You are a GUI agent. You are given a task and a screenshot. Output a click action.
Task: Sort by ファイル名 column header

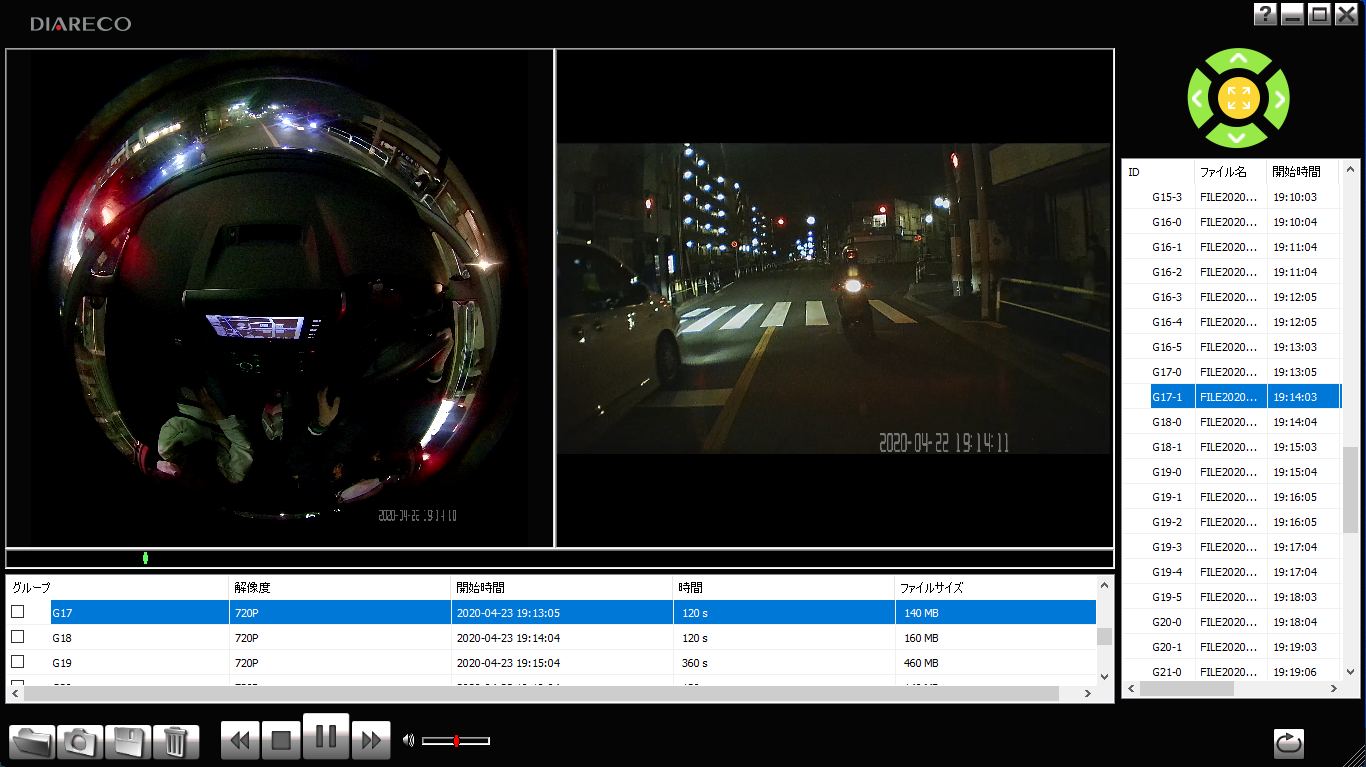(x=1231, y=172)
